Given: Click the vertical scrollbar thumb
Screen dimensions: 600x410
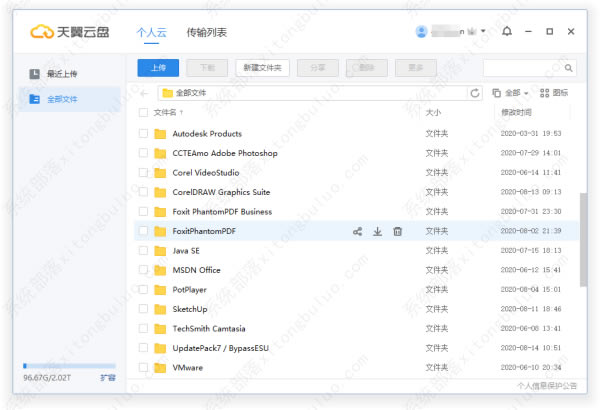Looking at the screenshot, I should pyautogui.click(x=583, y=240).
